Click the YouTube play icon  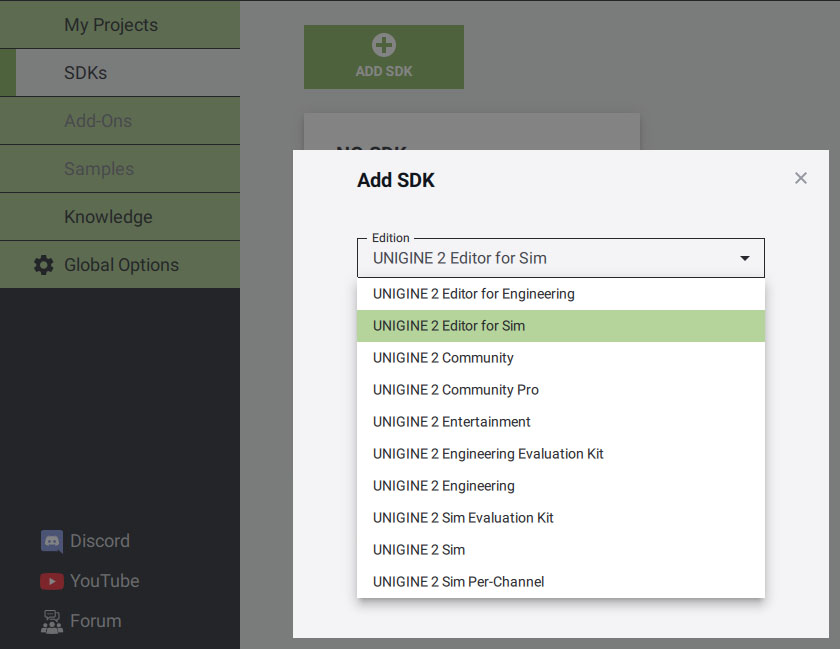(52, 581)
